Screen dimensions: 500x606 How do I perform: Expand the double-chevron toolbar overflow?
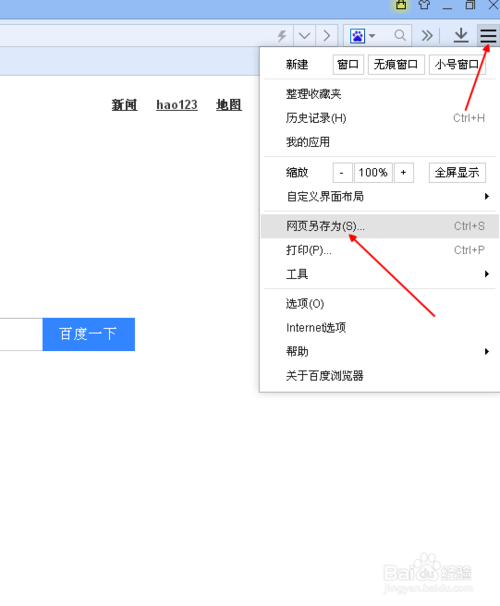(427, 36)
